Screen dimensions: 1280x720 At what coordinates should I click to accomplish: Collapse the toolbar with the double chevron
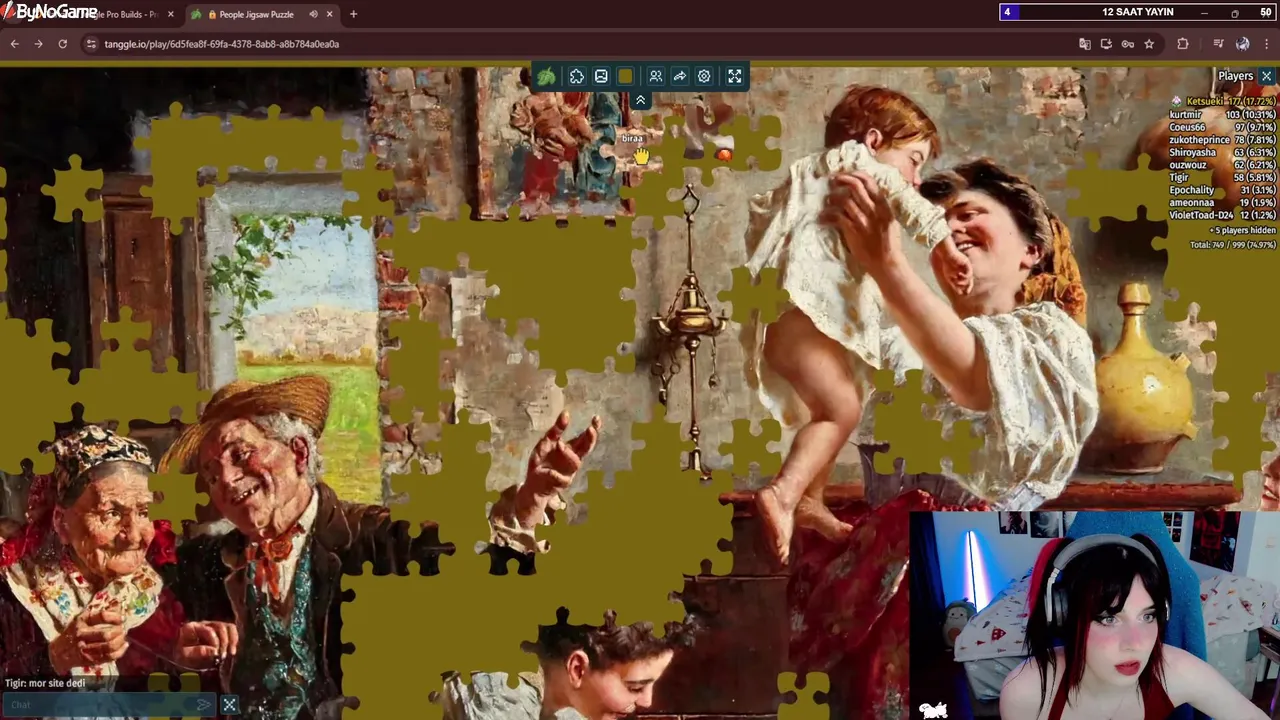tap(640, 100)
